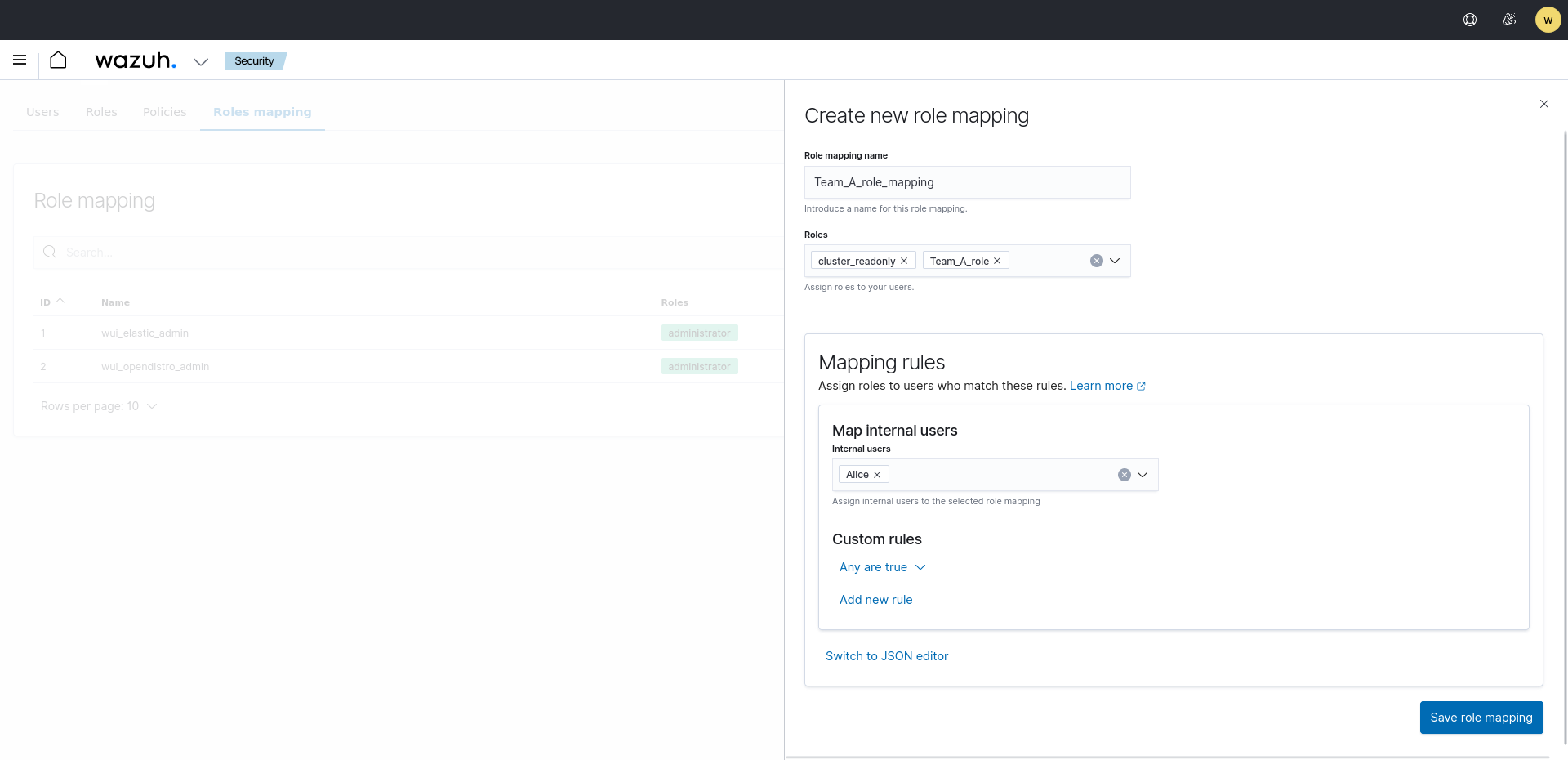1568x760 pixels.
Task: Open the help lifebuoy icon
Action: pos(1470,20)
